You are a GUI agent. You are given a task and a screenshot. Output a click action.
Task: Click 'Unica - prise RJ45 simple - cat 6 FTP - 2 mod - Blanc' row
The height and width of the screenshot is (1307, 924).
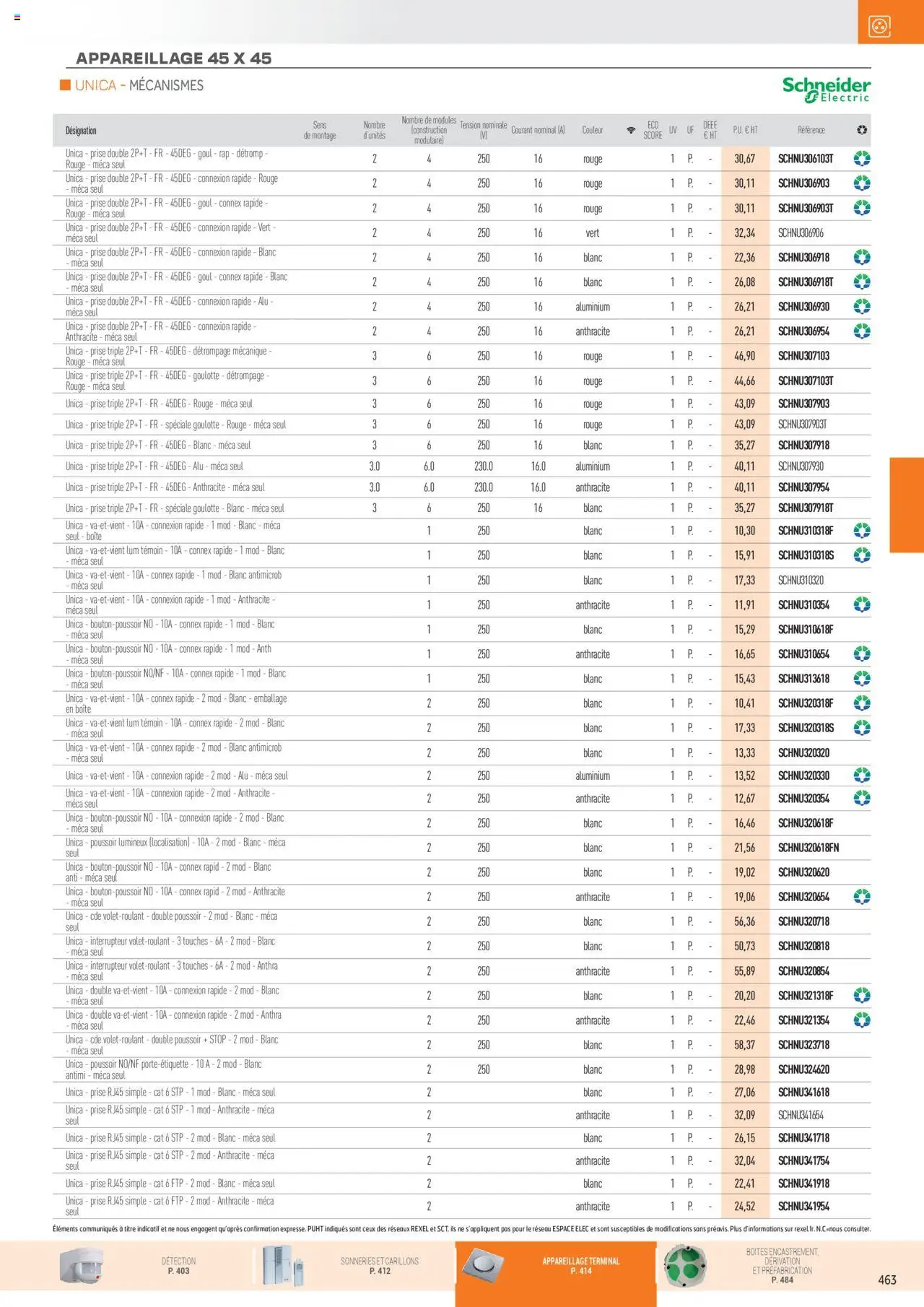pyautogui.click(x=462, y=1184)
